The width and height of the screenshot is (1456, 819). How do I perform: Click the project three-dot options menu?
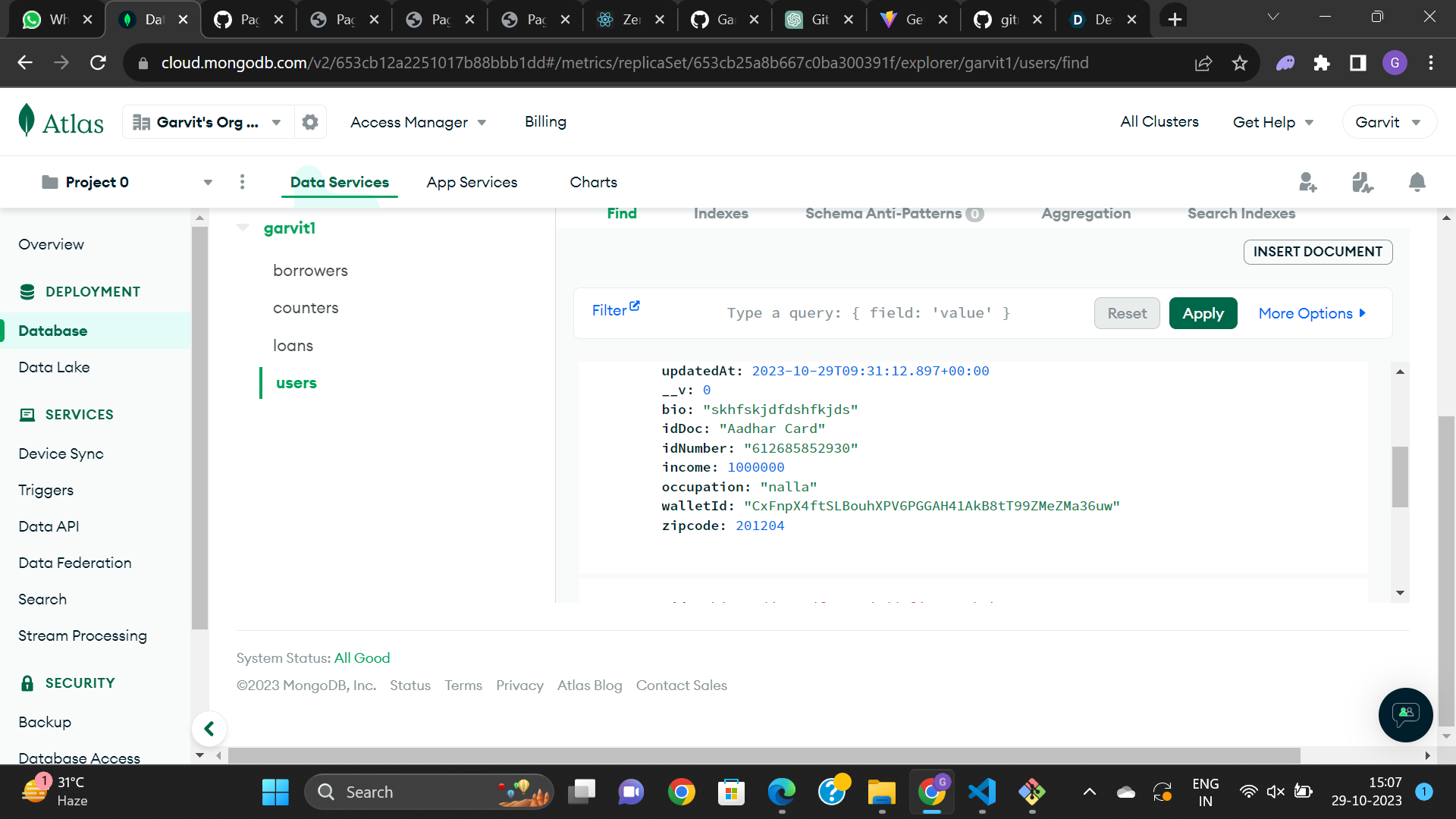click(242, 182)
